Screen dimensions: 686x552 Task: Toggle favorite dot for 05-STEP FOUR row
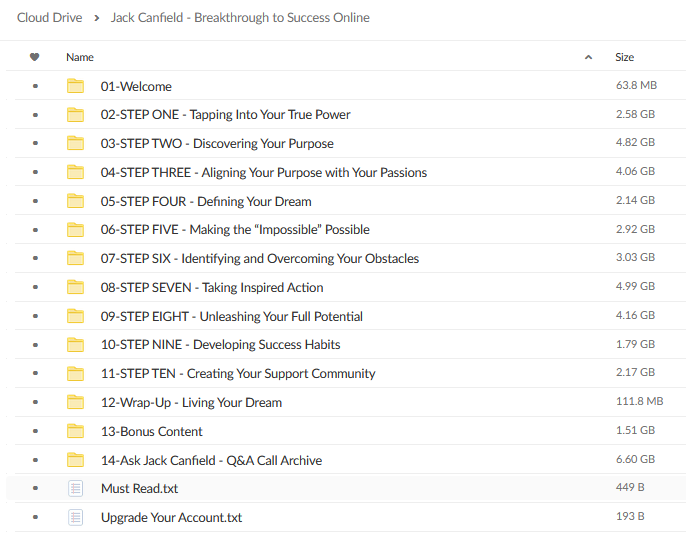[x=35, y=201]
